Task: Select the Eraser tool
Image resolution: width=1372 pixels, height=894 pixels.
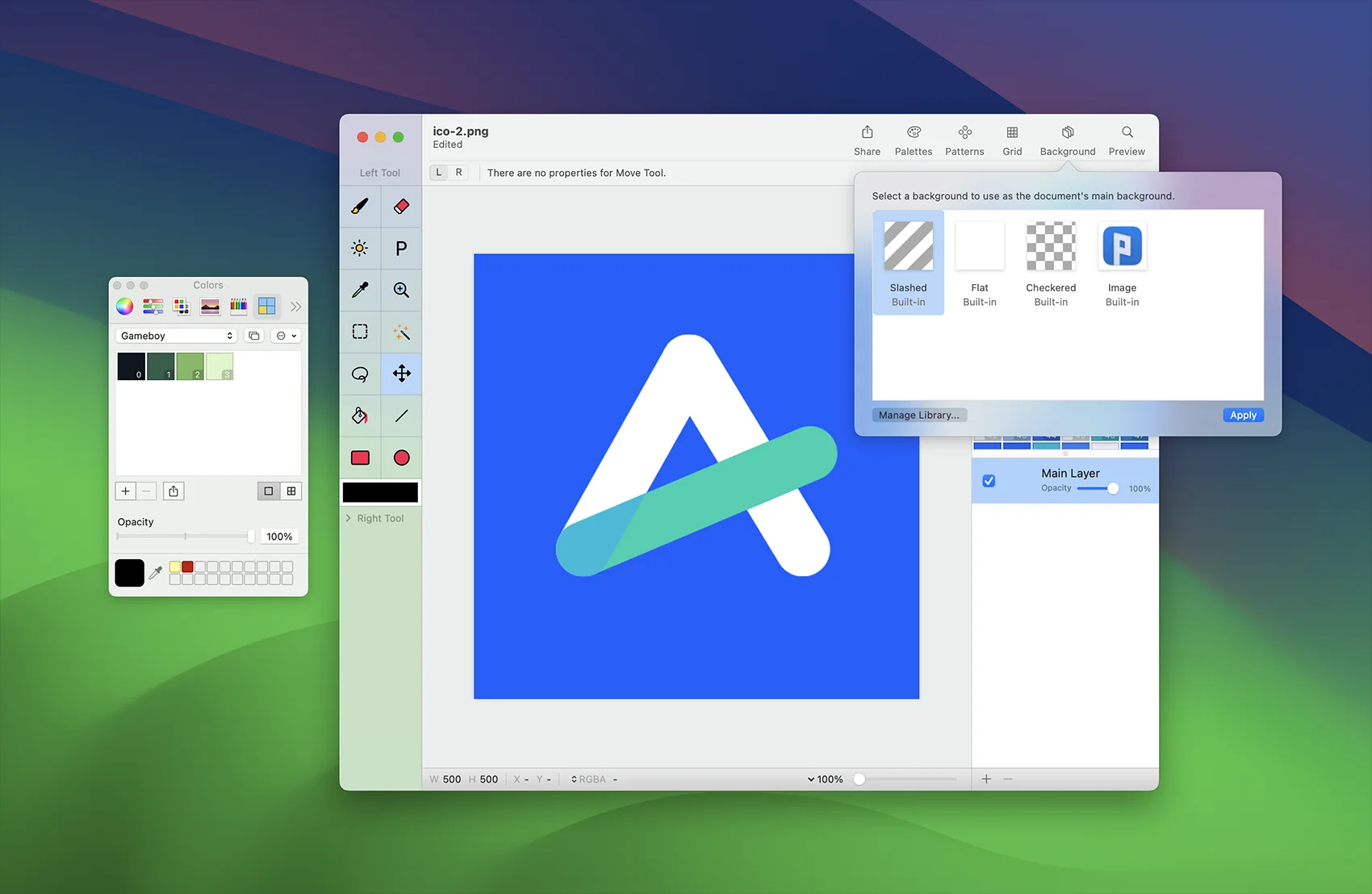Action: click(401, 207)
